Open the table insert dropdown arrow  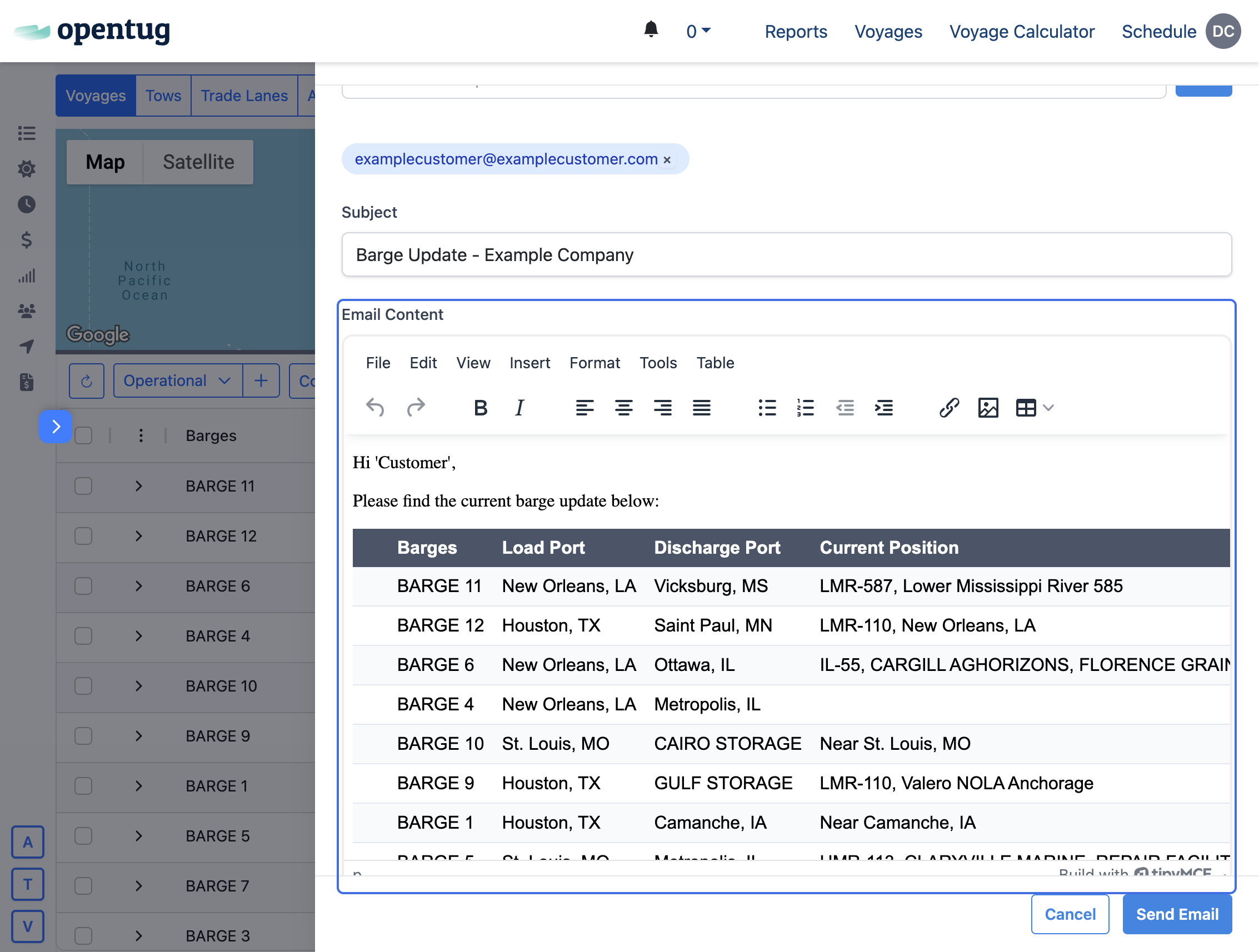coord(1049,408)
